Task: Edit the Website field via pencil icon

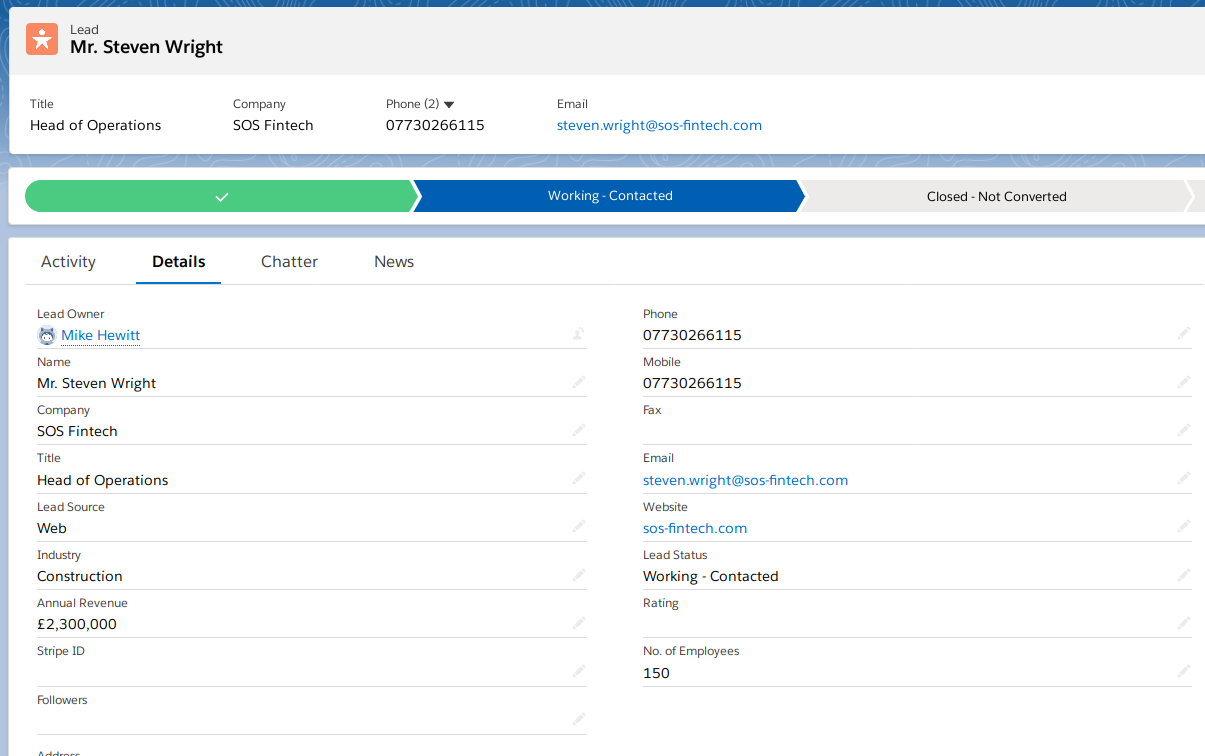Action: (1184, 526)
